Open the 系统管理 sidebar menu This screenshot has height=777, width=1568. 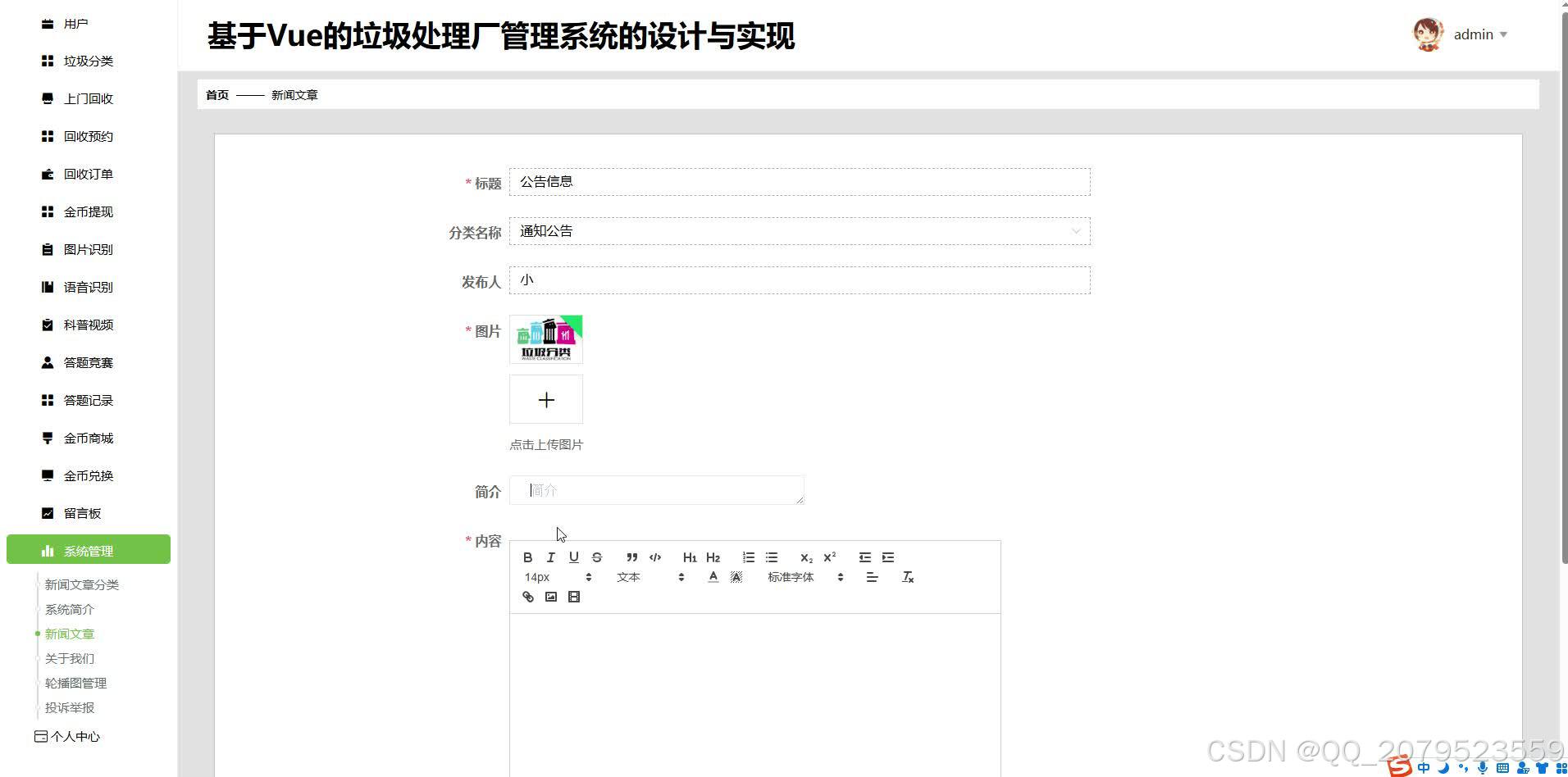[89, 550]
